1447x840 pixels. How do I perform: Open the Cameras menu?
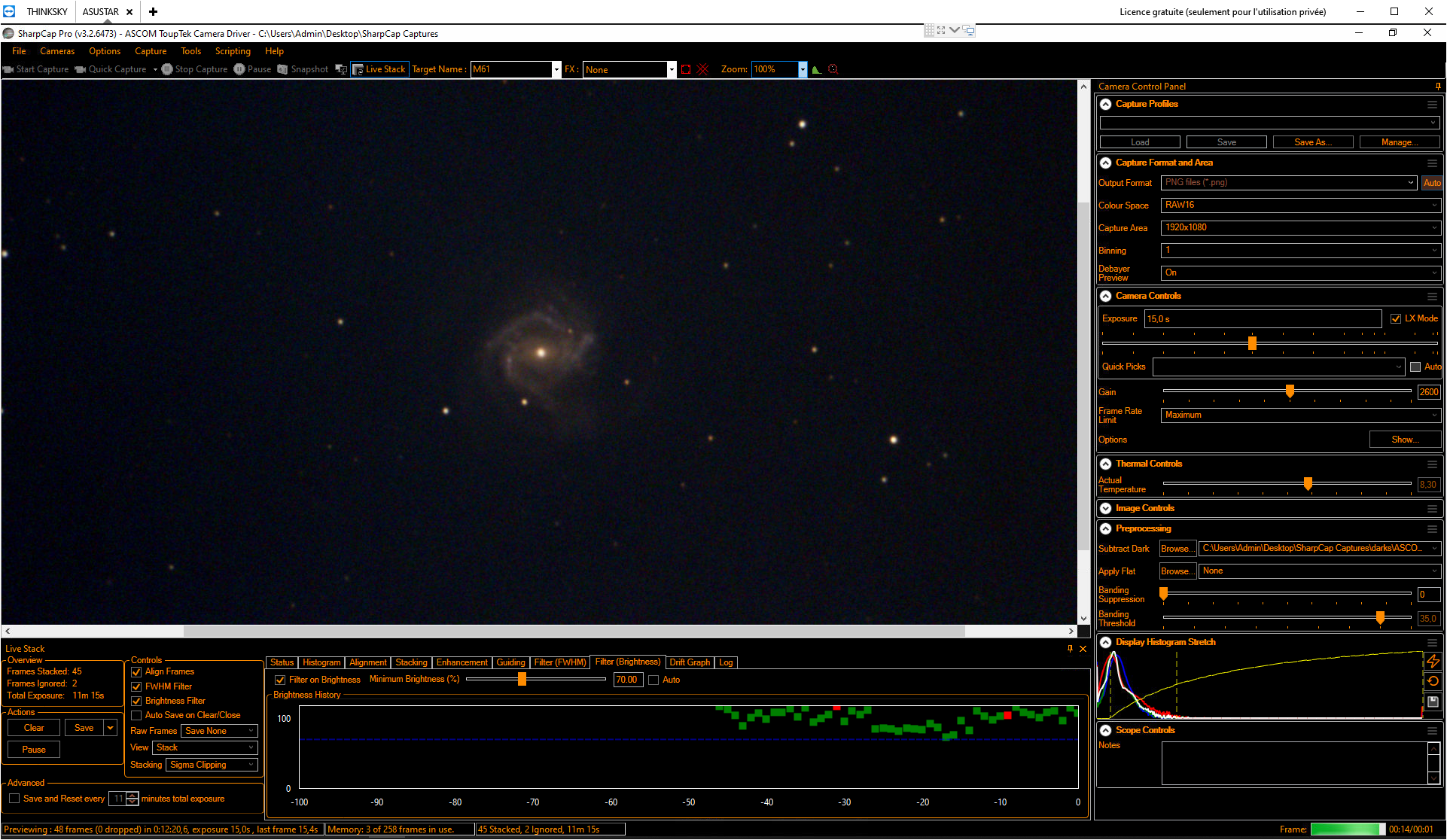[x=57, y=51]
